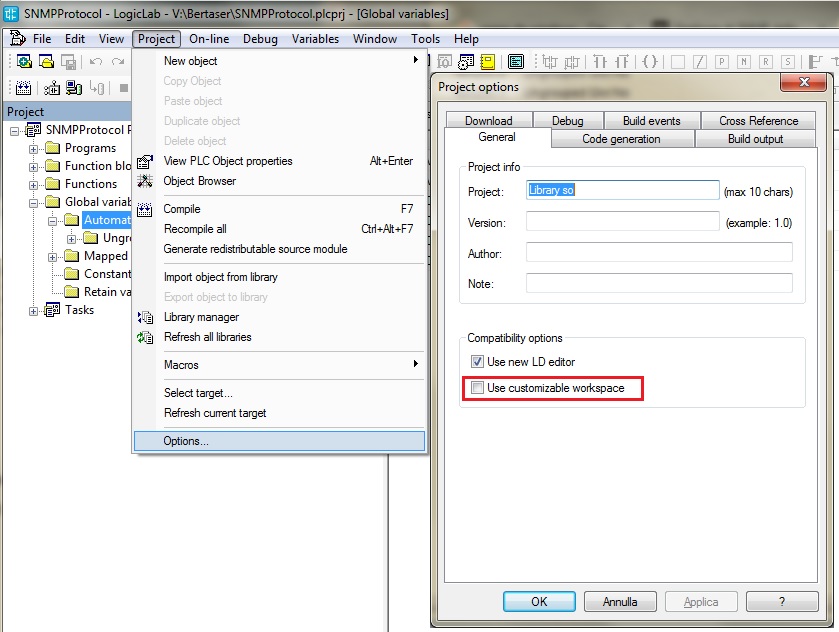Click the Download code to target icon

point(74,88)
